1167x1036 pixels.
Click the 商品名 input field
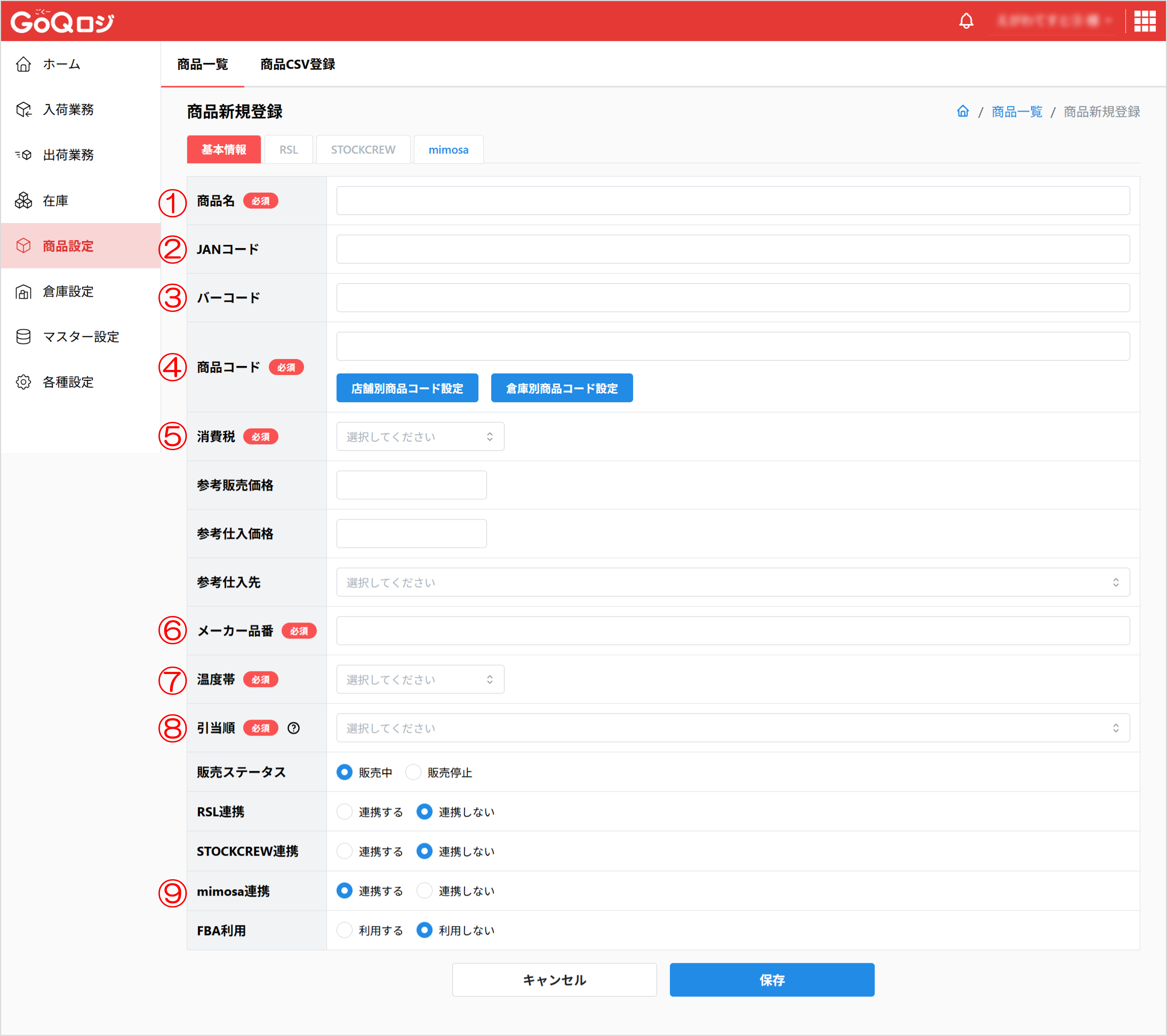[x=733, y=200]
